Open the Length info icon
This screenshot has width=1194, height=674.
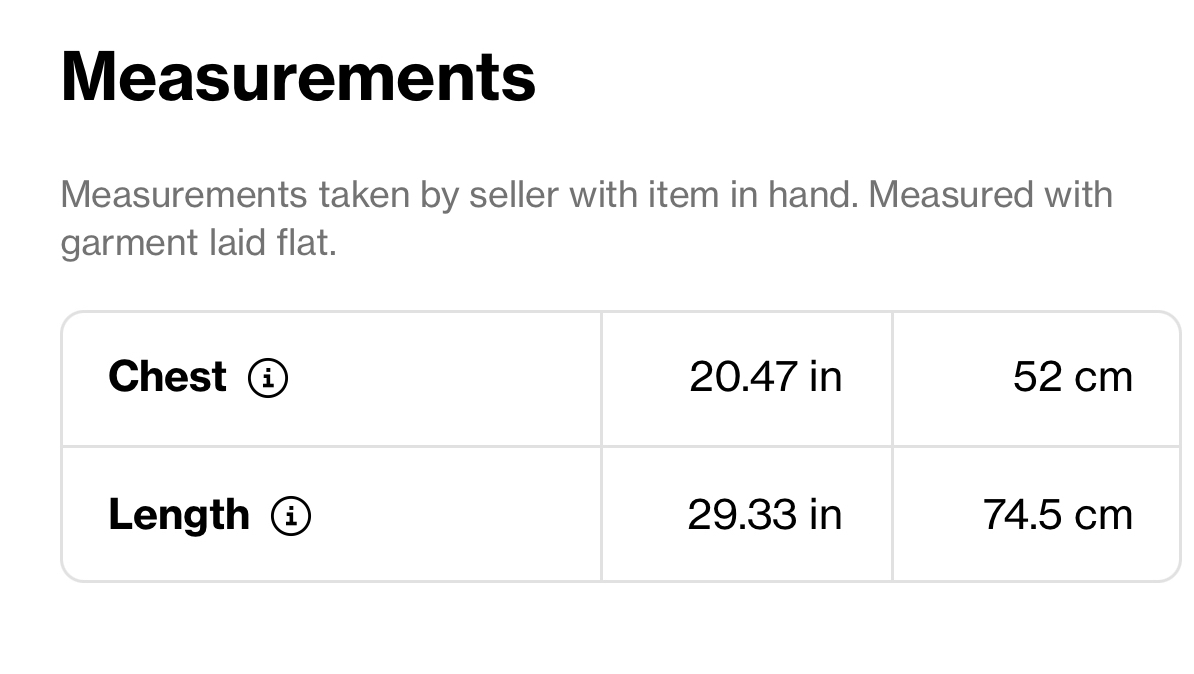291,516
